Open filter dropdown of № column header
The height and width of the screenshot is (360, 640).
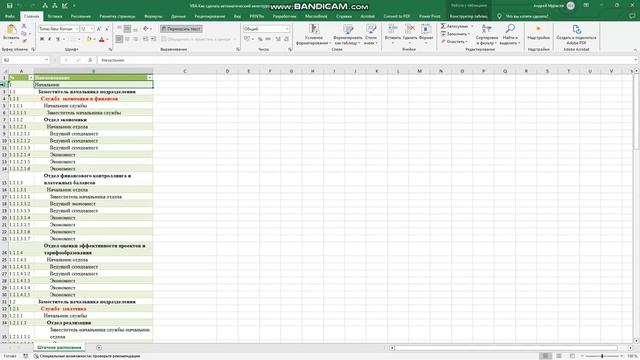[x=31, y=78]
